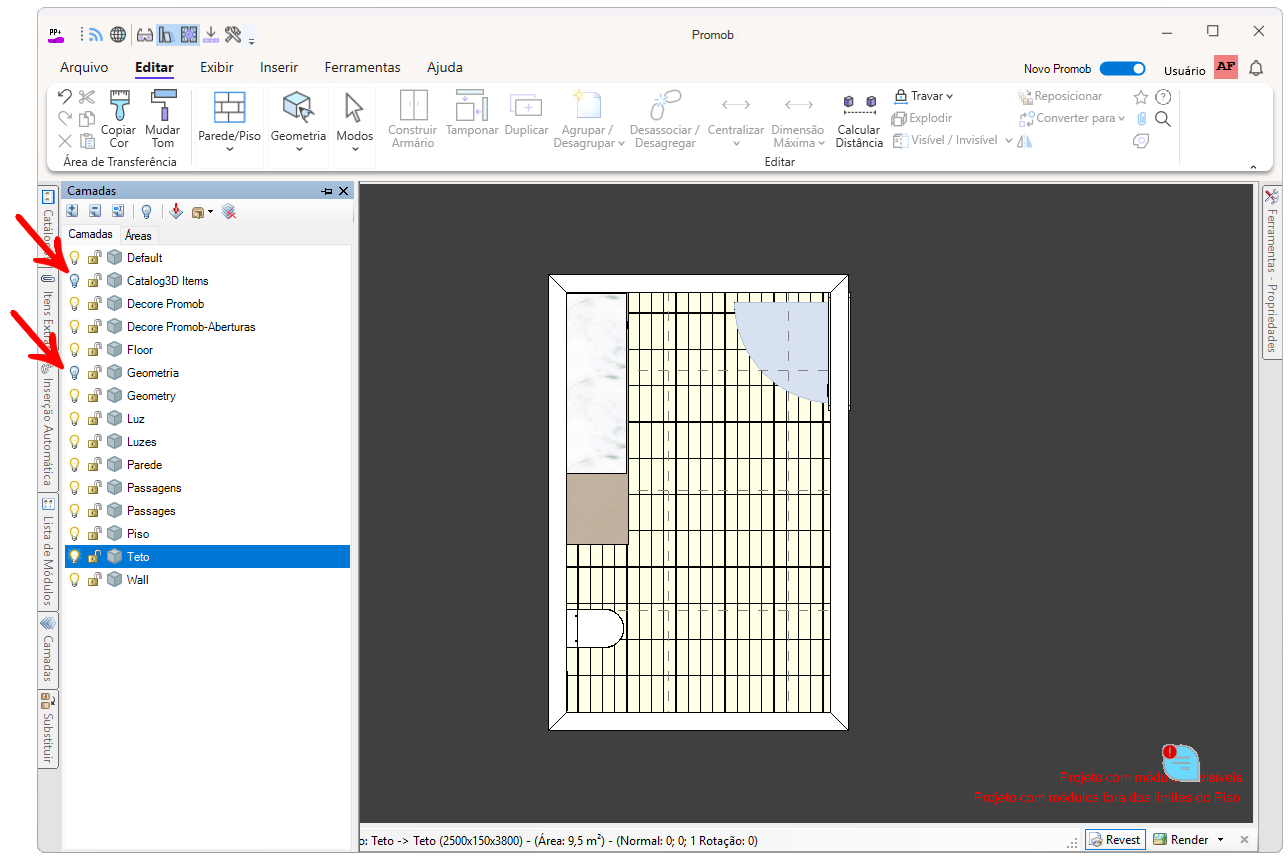Click the undo arrow icon

(x=65, y=97)
